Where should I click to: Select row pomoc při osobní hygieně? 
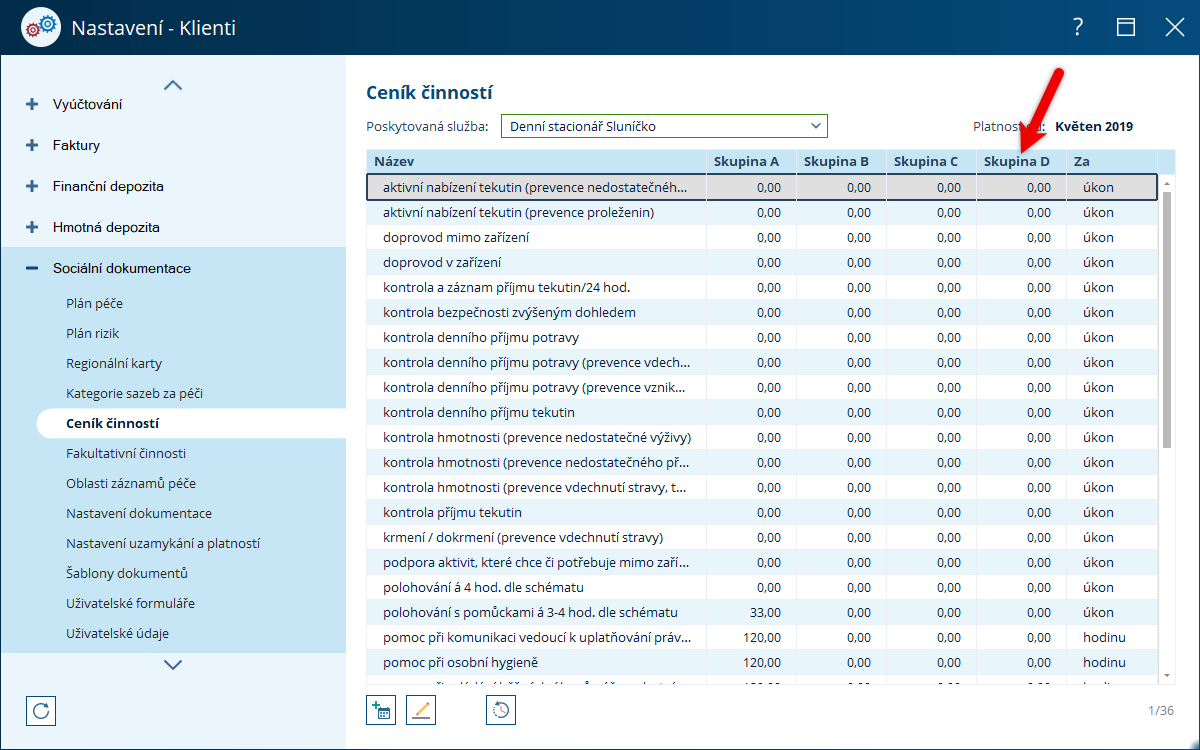pyautogui.click(x=762, y=663)
